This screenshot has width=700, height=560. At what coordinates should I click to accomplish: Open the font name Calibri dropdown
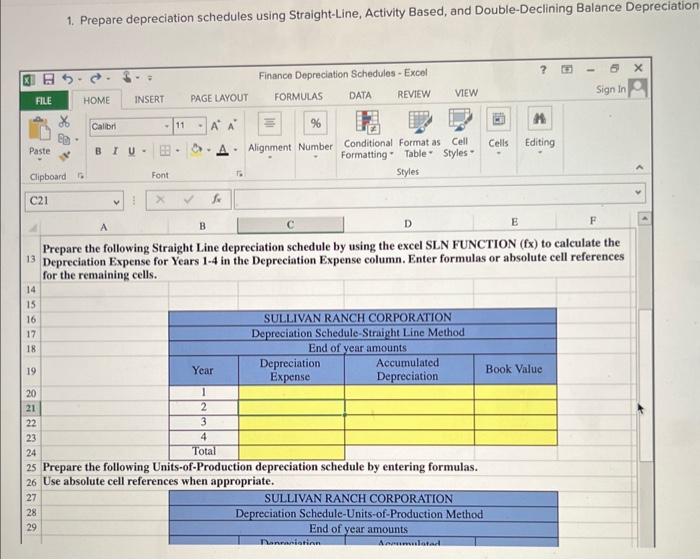pyautogui.click(x=166, y=126)
